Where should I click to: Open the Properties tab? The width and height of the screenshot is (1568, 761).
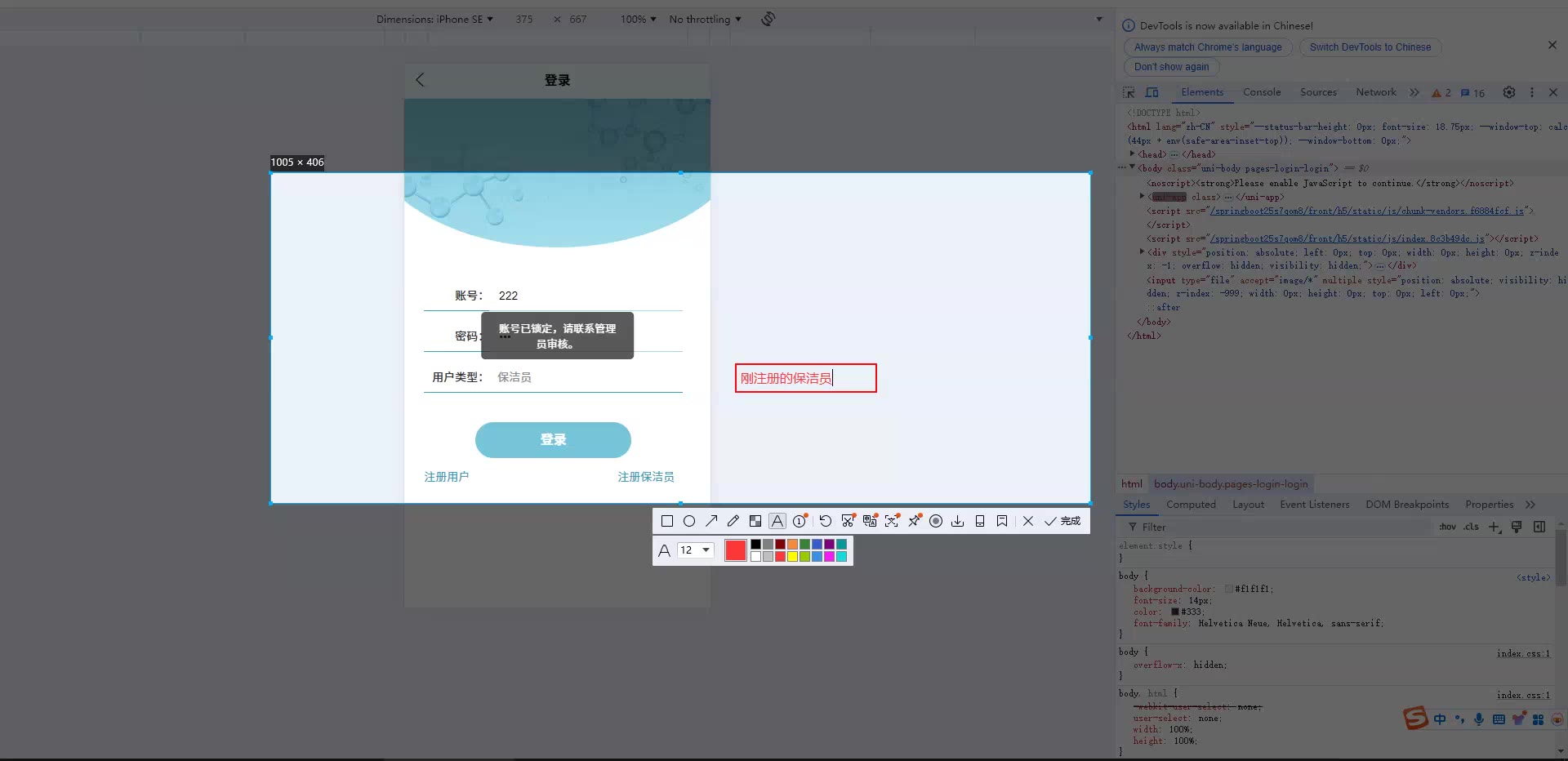click(x=1489, y=505)
